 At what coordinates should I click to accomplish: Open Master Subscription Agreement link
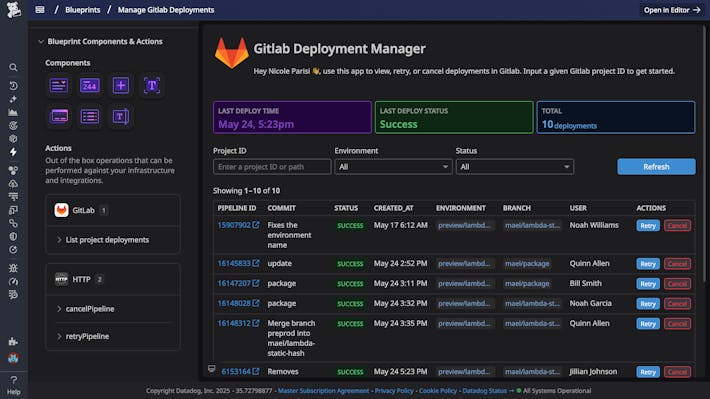[x=323, y=391]
